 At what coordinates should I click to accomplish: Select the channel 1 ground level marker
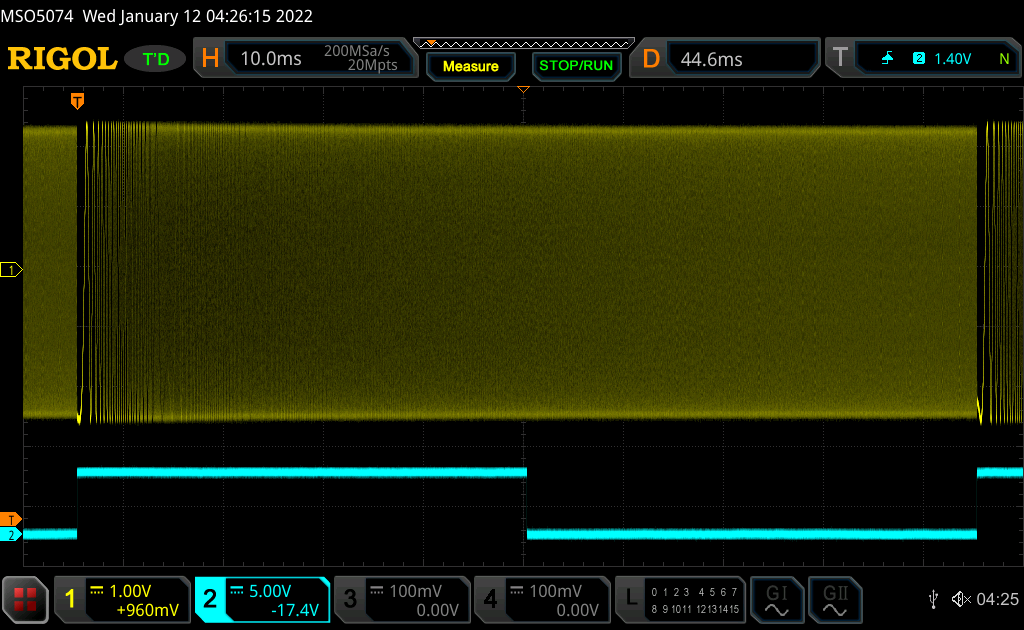pos(11,270)
